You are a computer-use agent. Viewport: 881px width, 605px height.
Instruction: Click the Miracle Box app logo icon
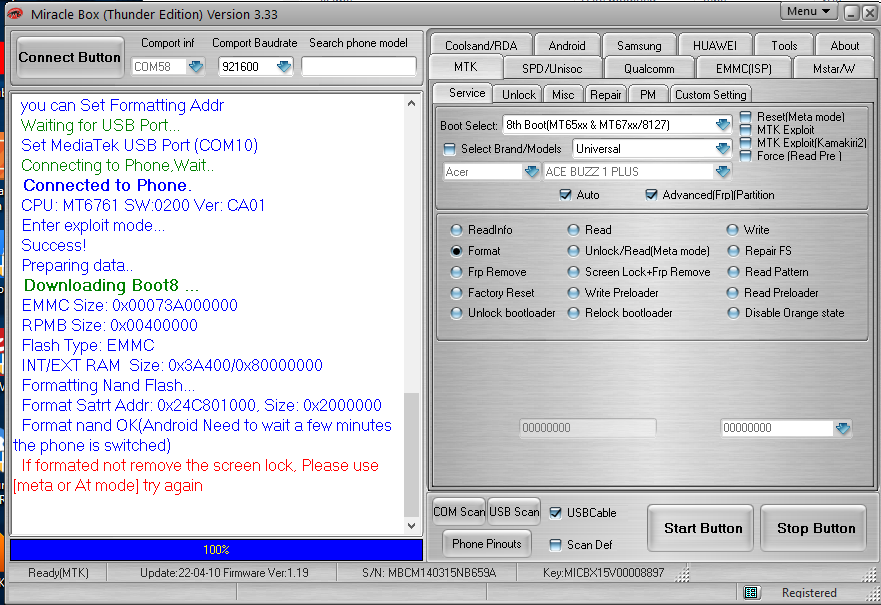click(x=15, y=13)
